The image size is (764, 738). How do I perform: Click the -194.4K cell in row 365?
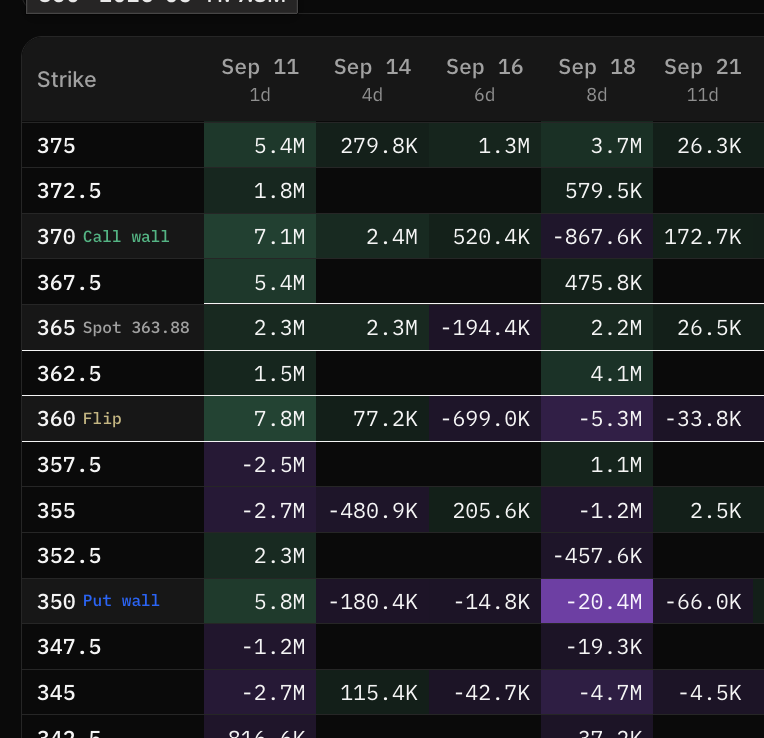[485, 328]
